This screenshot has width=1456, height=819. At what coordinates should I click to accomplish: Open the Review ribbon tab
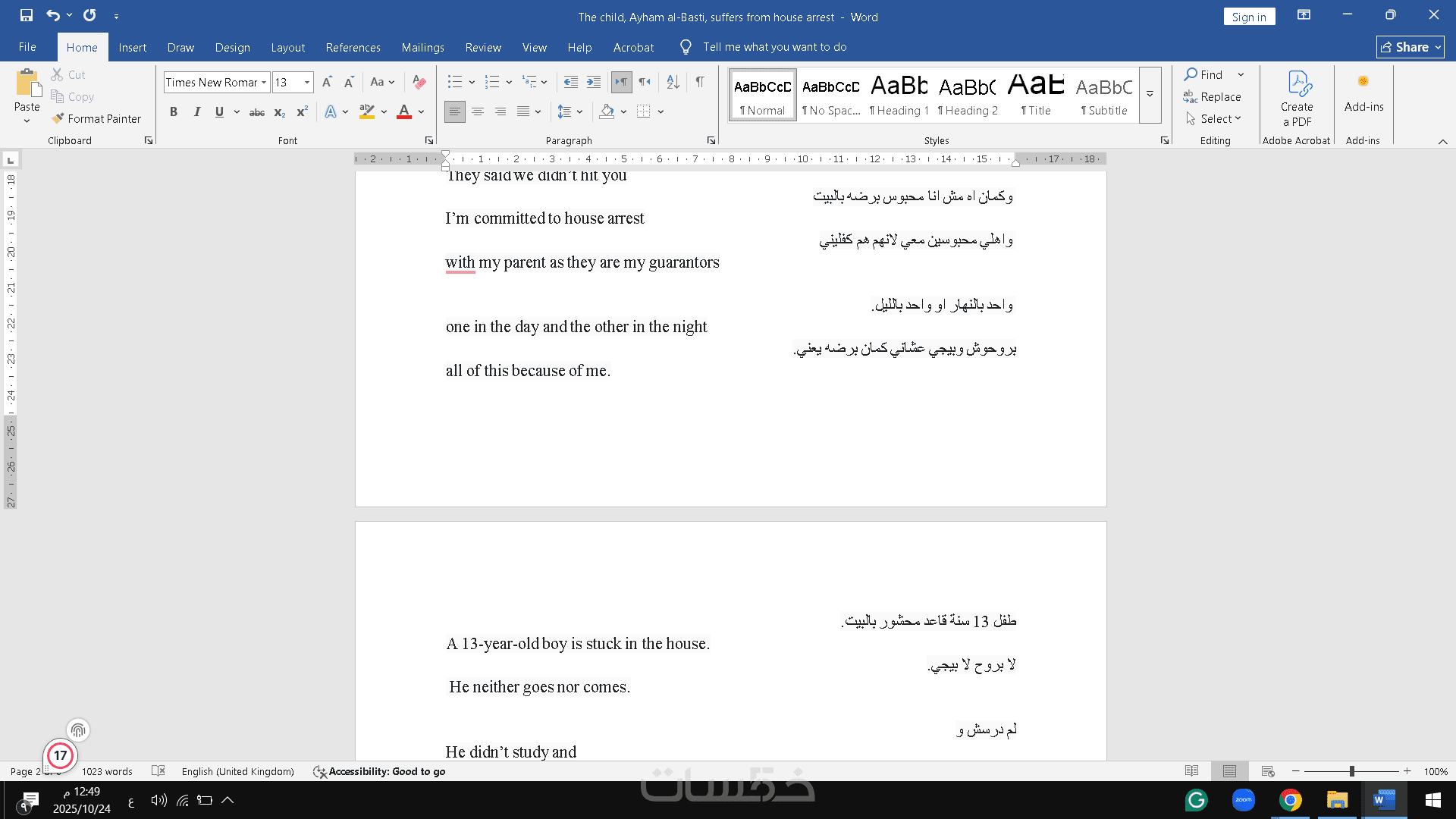[x=482, y=47]
